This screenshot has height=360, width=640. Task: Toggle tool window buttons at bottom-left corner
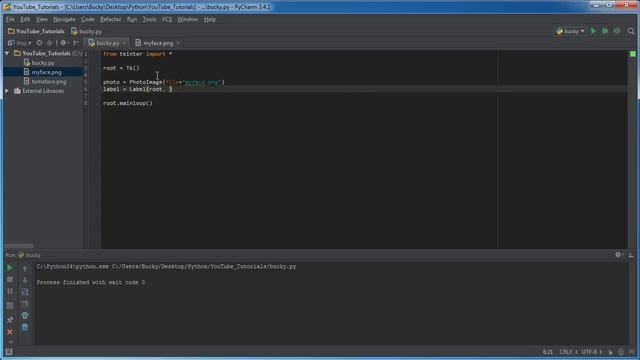pos(9,351)
